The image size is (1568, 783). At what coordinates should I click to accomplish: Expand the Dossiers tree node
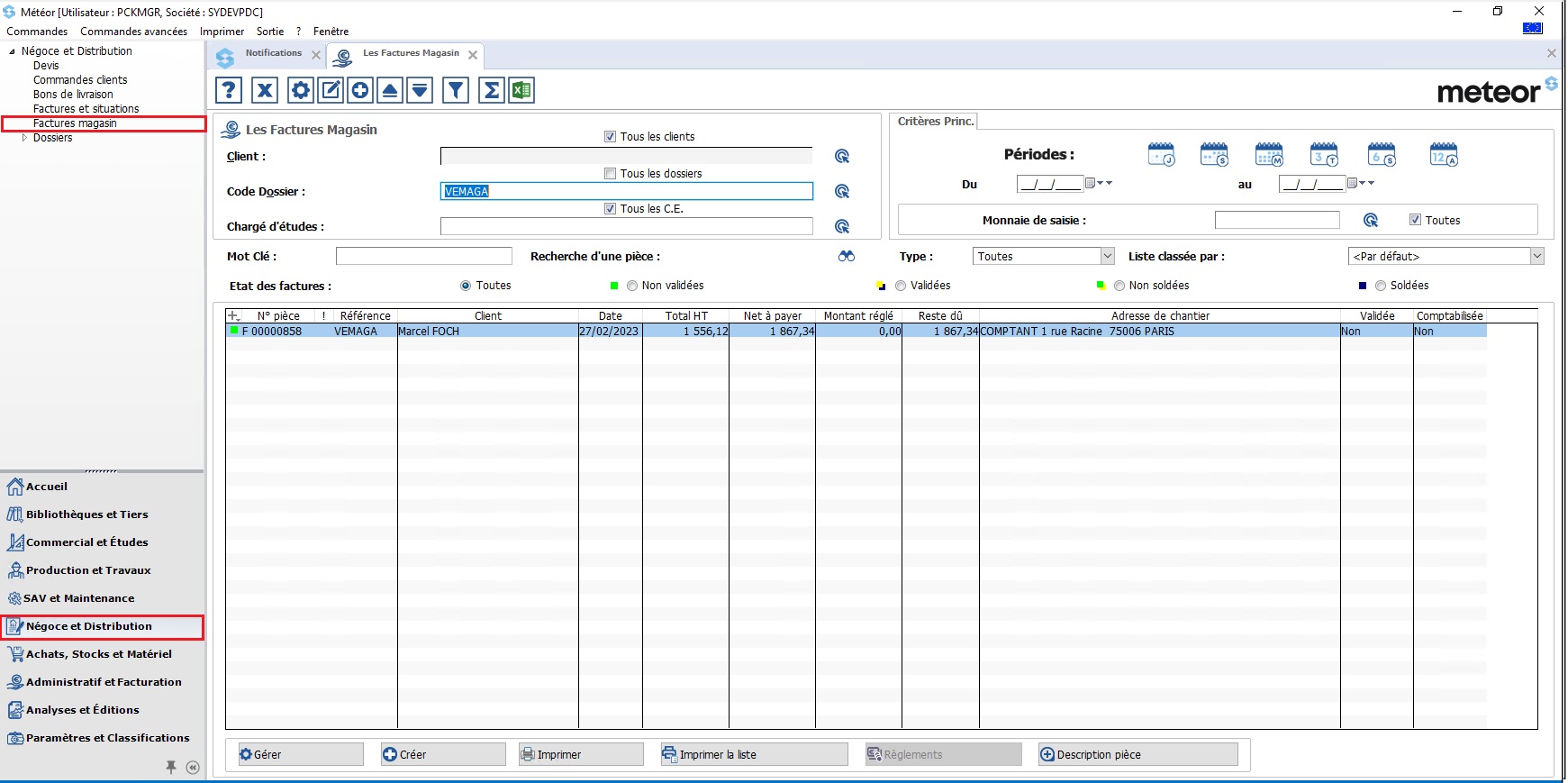[25, 138]
